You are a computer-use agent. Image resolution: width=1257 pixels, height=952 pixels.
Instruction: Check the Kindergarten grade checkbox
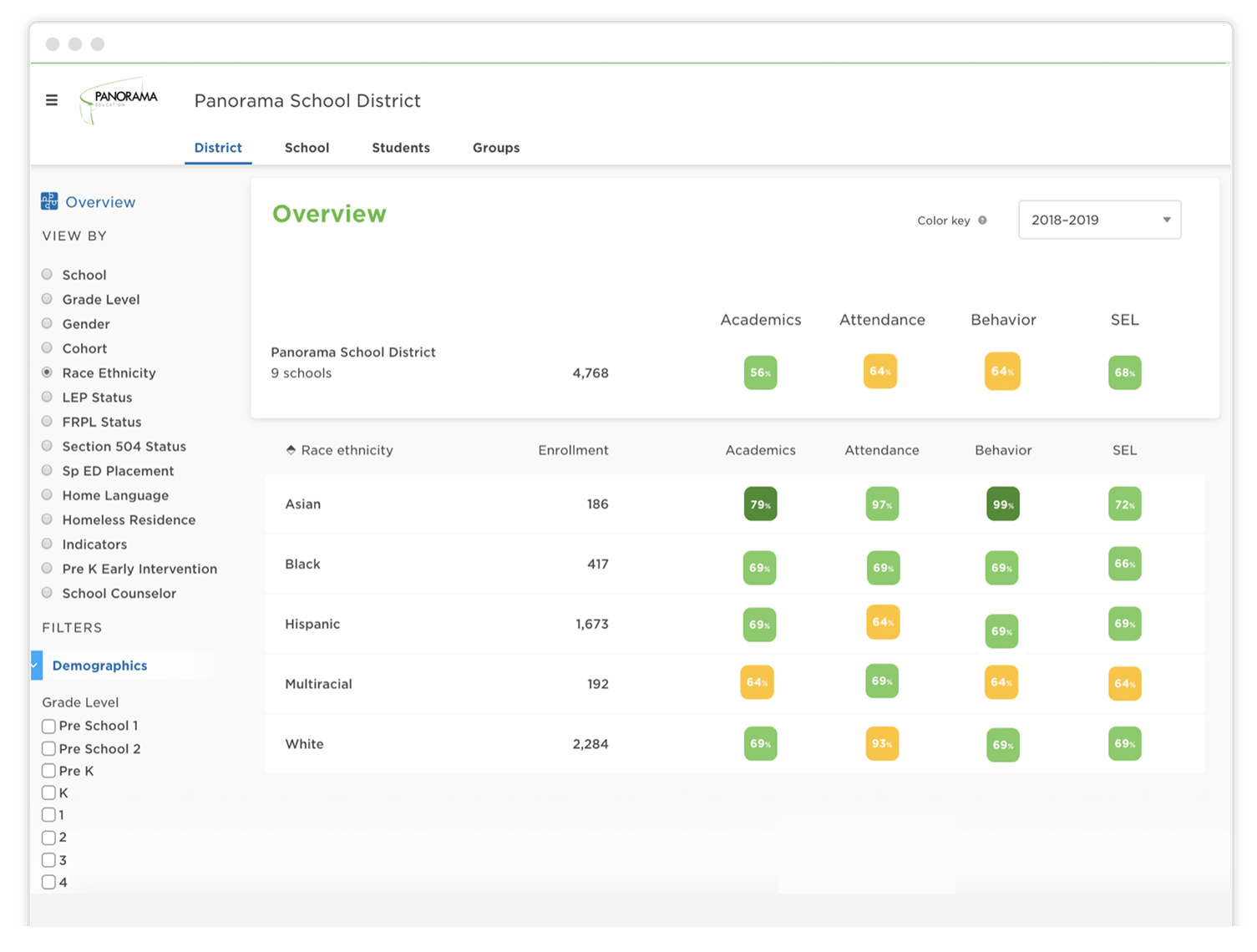[48, 792]
